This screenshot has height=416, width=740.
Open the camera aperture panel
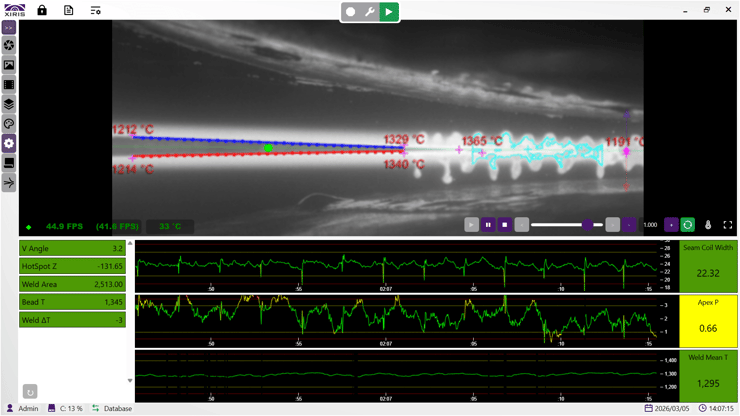click(9, 45)
